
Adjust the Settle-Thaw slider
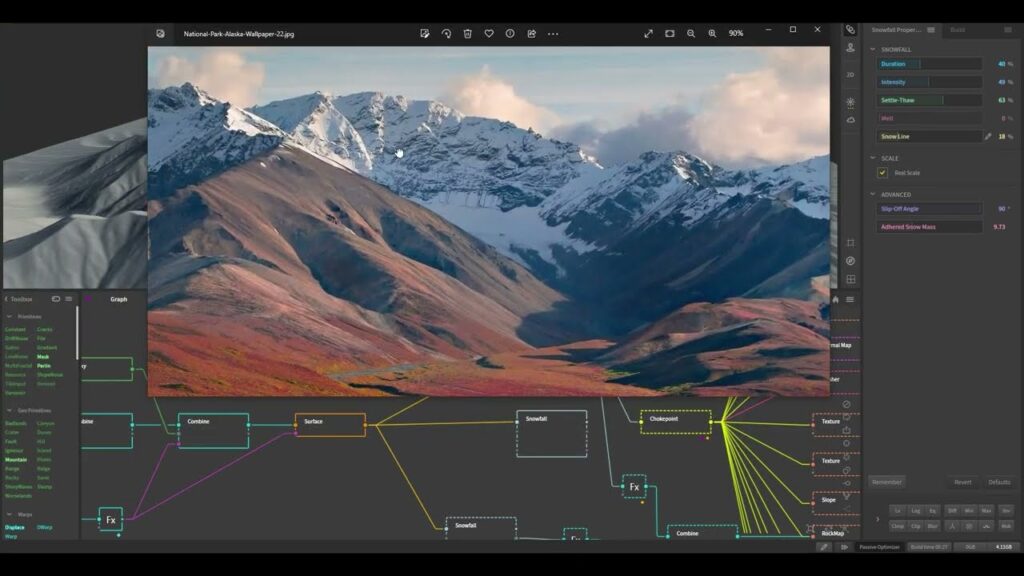pos(929,100)
